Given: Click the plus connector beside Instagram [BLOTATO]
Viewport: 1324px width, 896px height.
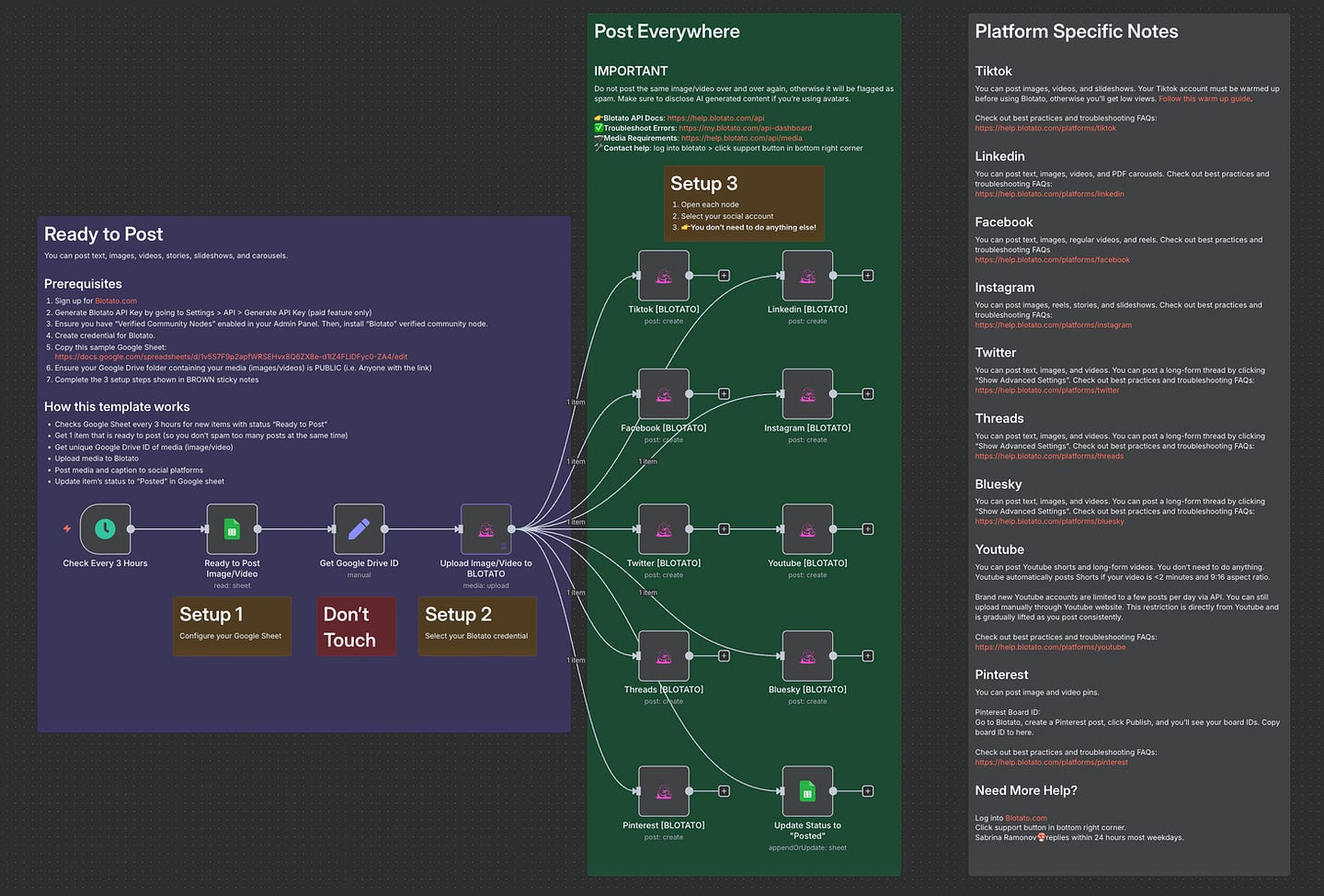Looking at the screenshot, I should click(x=867, y=393).
